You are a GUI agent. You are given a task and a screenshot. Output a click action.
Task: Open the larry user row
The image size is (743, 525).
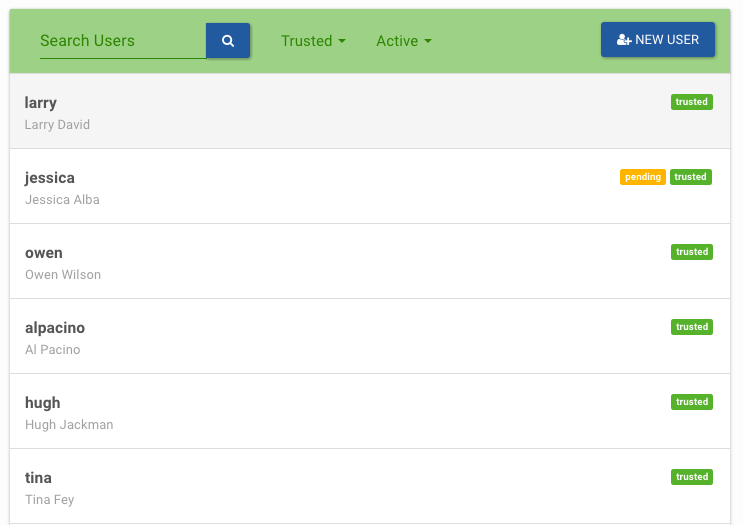point(370,111)
